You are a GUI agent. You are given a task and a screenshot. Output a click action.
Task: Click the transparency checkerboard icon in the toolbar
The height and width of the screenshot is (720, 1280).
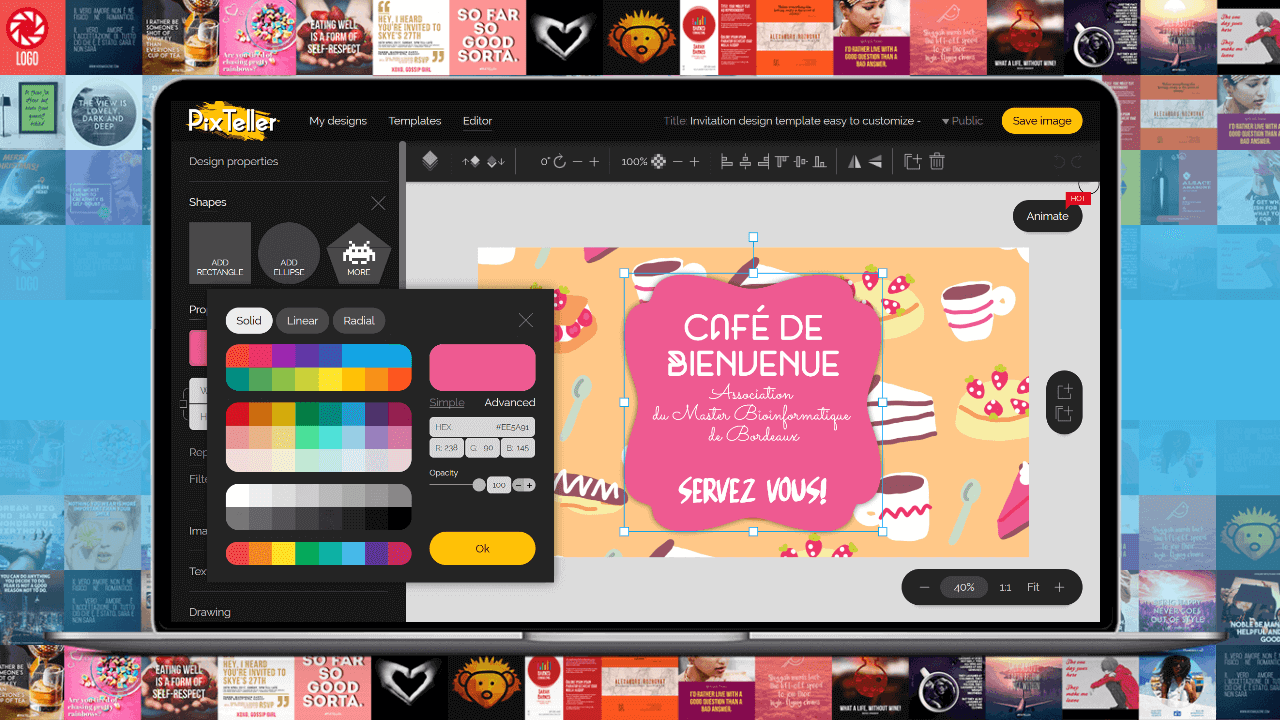[660, 161]
